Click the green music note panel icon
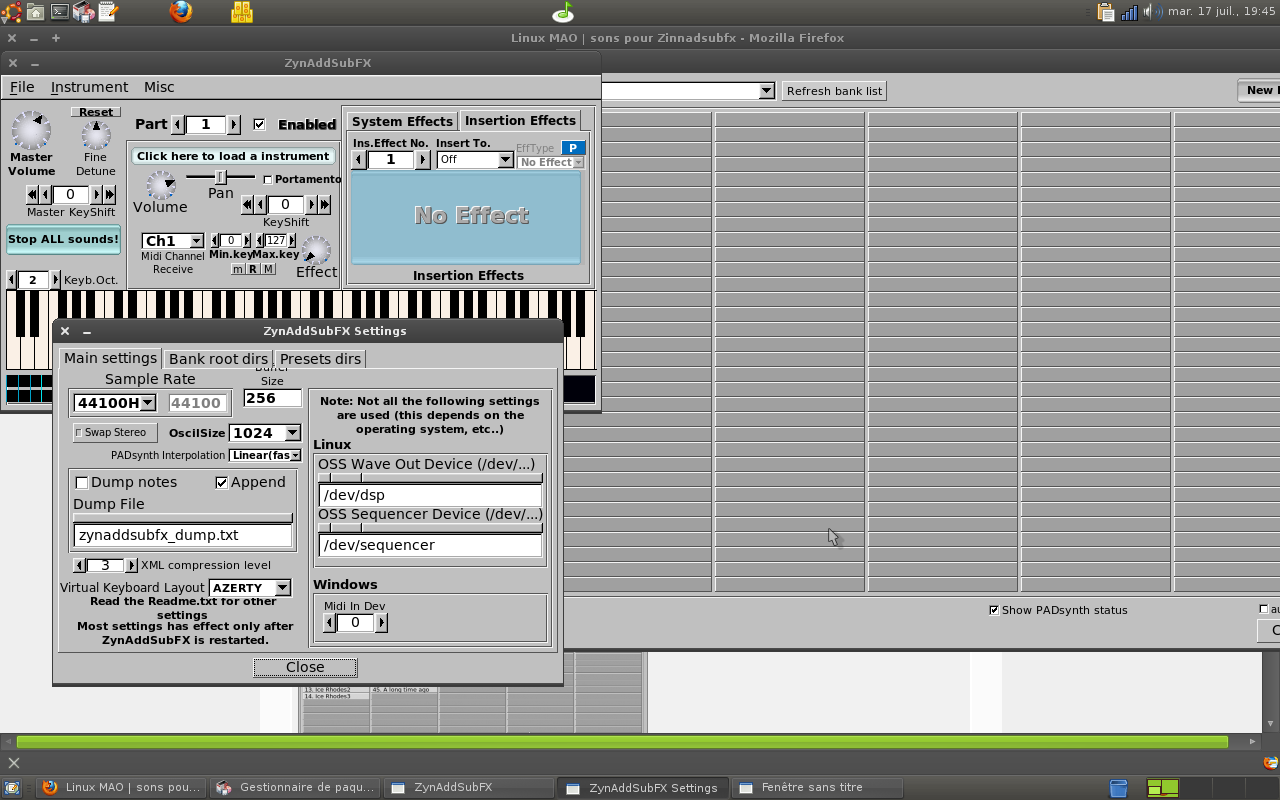1280x800 pixels. point(563,12)
